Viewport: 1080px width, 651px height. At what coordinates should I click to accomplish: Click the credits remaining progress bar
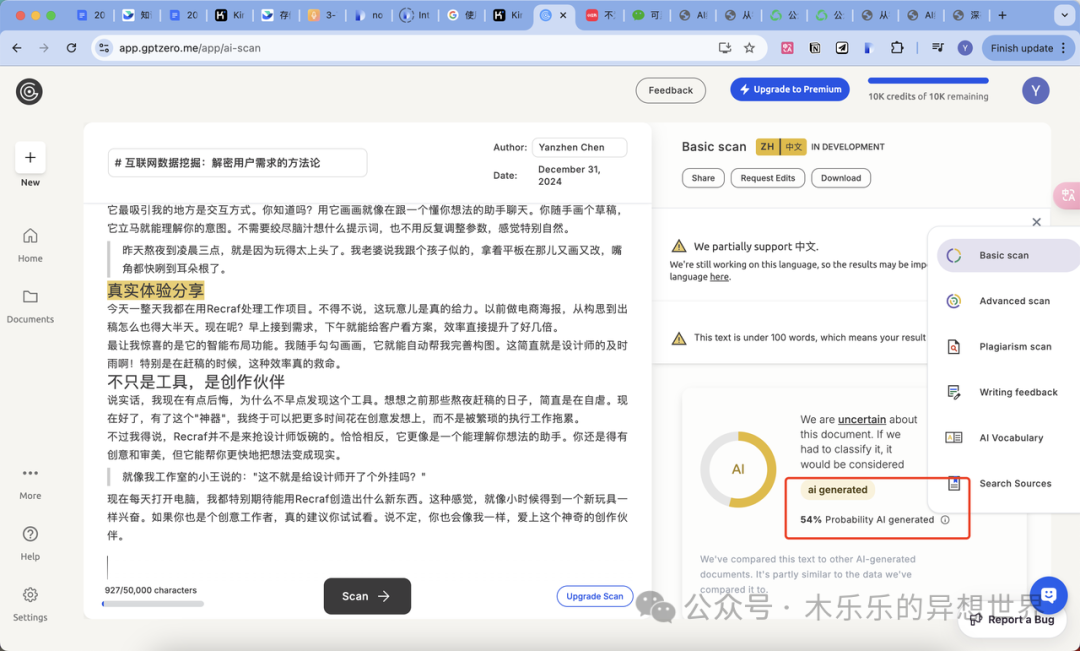tap(928, 81)
